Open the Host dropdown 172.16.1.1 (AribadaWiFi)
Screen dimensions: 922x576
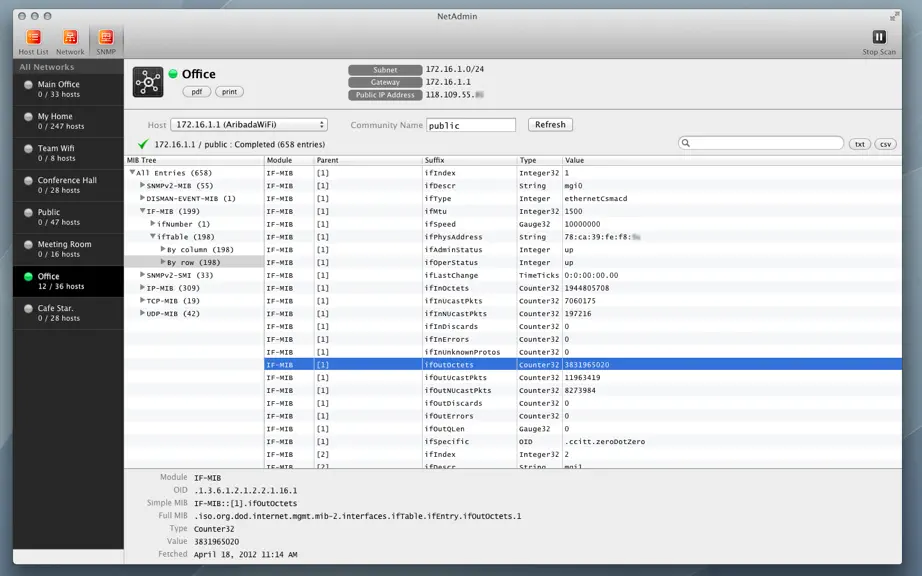pyautogui.click(x=249, y=125)
